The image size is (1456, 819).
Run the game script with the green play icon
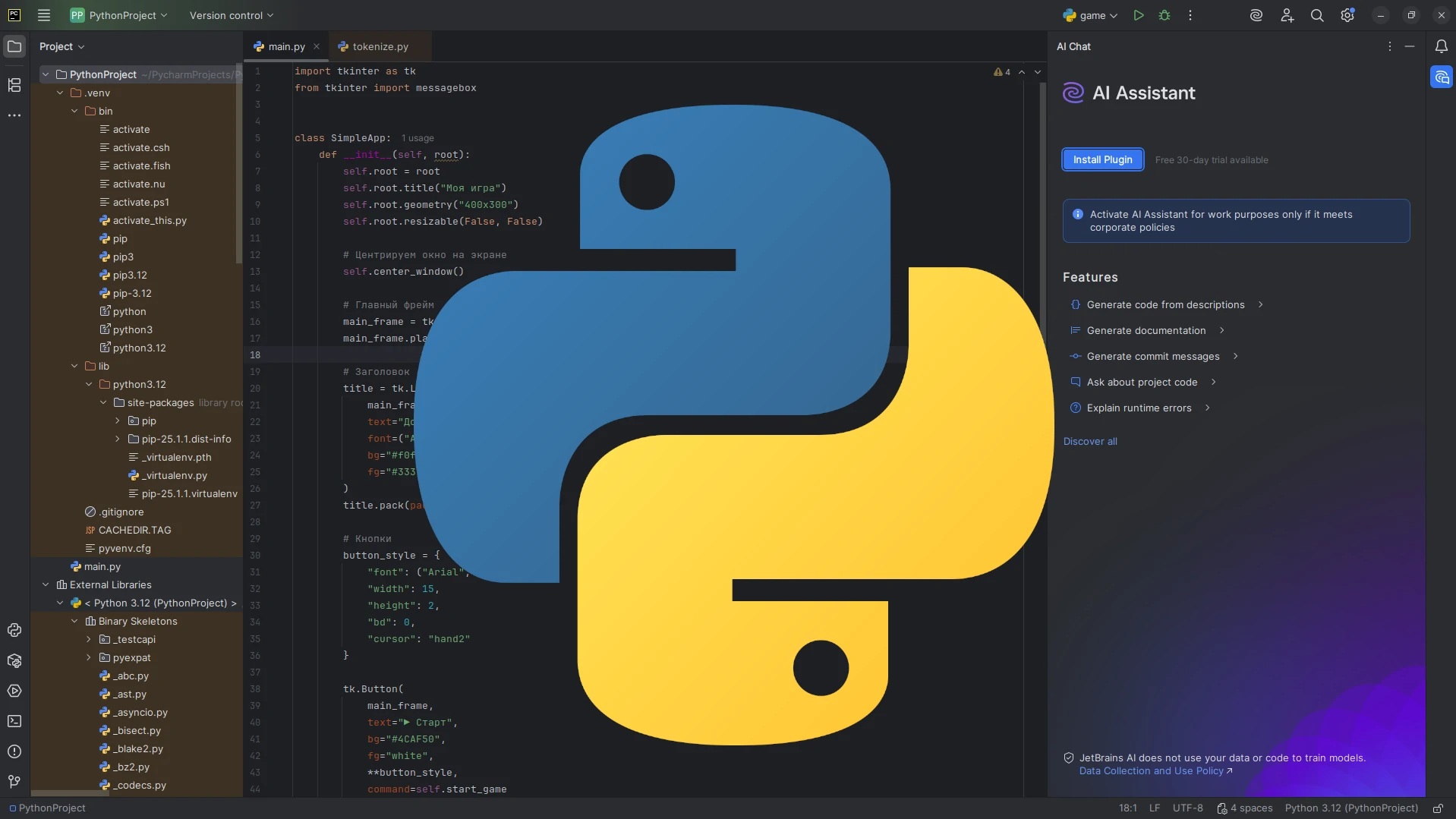coord(1137,14)
